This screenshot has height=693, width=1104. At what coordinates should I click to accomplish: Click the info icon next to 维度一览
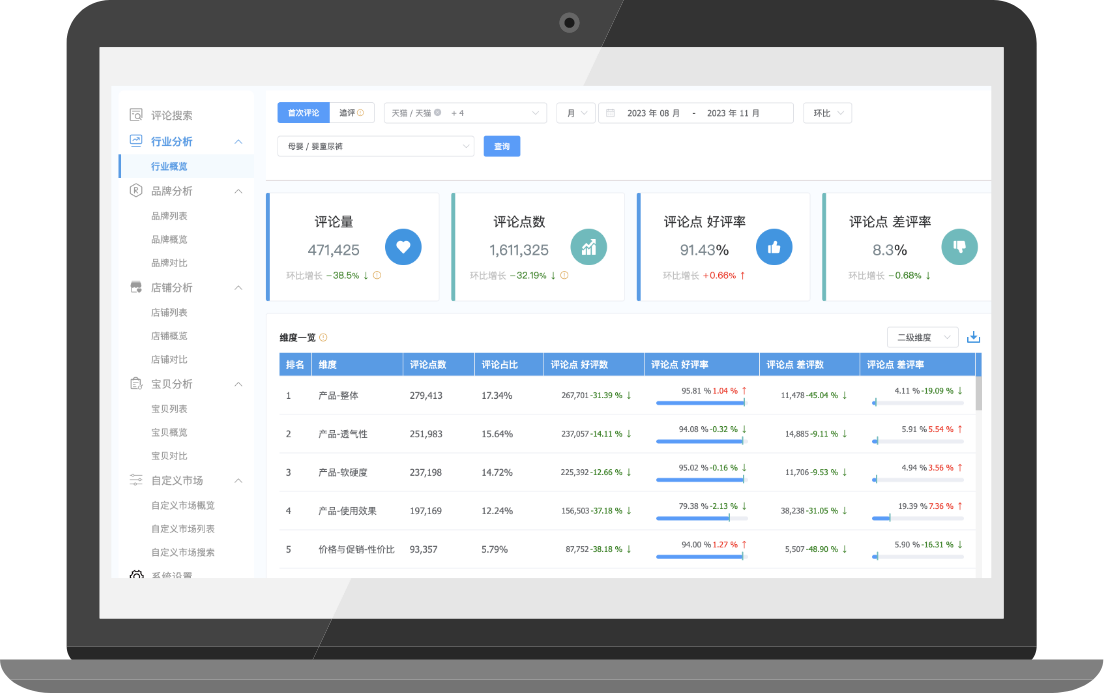pyautogui.click(x=323, y=338)
